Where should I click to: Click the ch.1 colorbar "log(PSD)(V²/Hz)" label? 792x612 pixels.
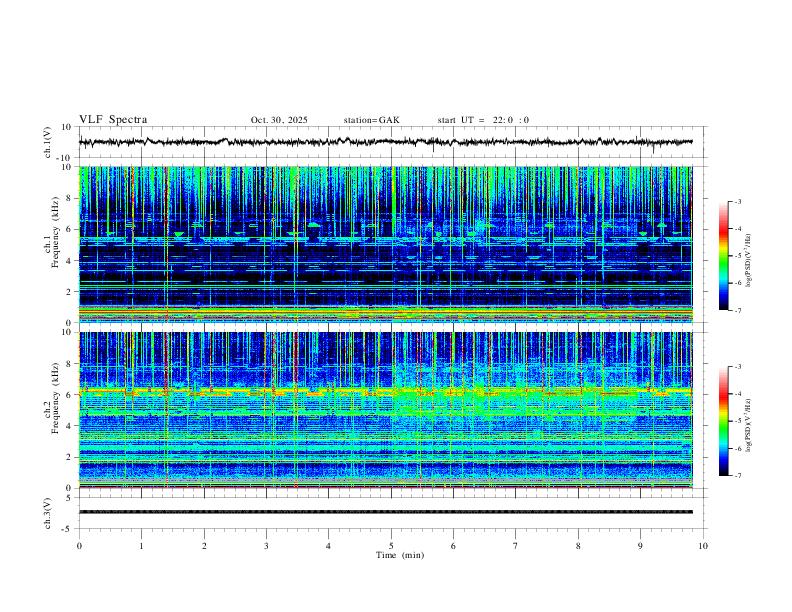pos(749,260)
